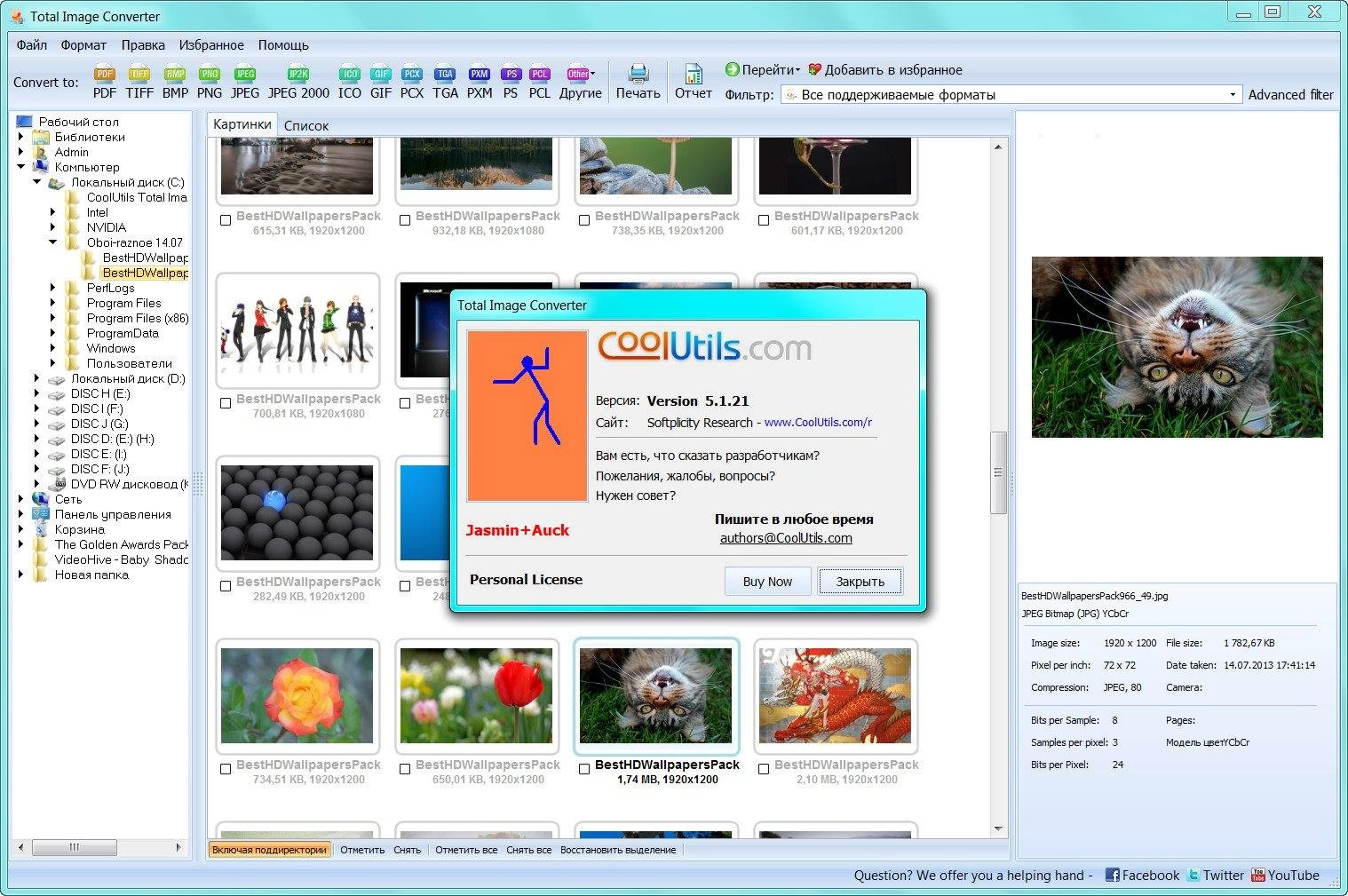Viewport: 1348px width, 896px height.
Task: Open YouTube icon in status bar
Action: [x=1257, y=875]
